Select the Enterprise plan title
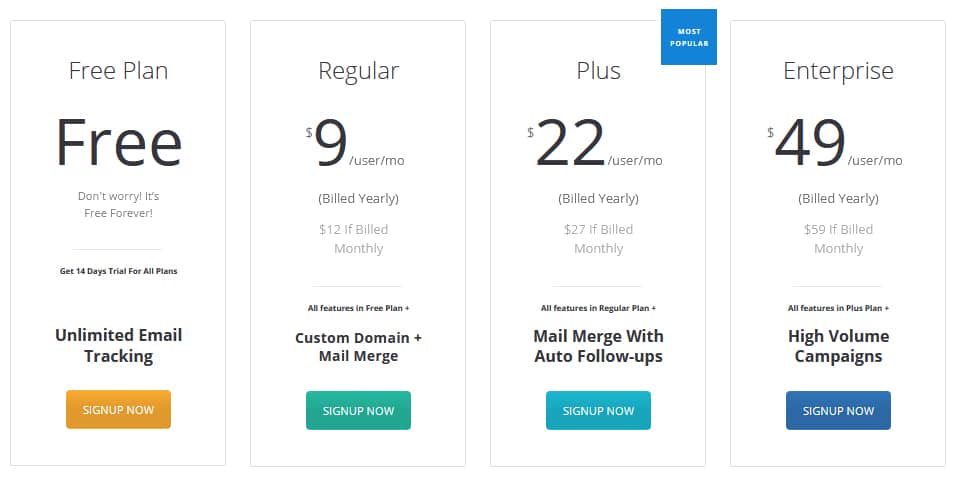 point(838,71)
